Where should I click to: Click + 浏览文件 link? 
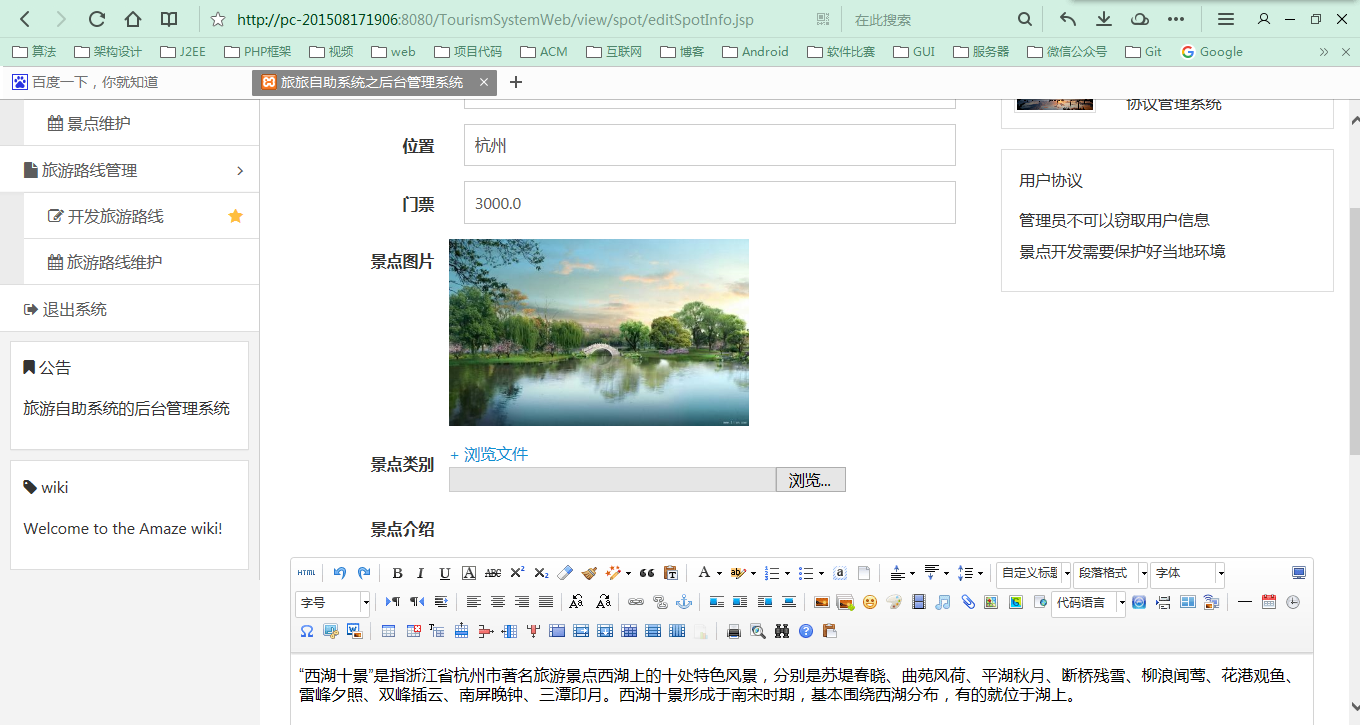[x=489, y=454]
